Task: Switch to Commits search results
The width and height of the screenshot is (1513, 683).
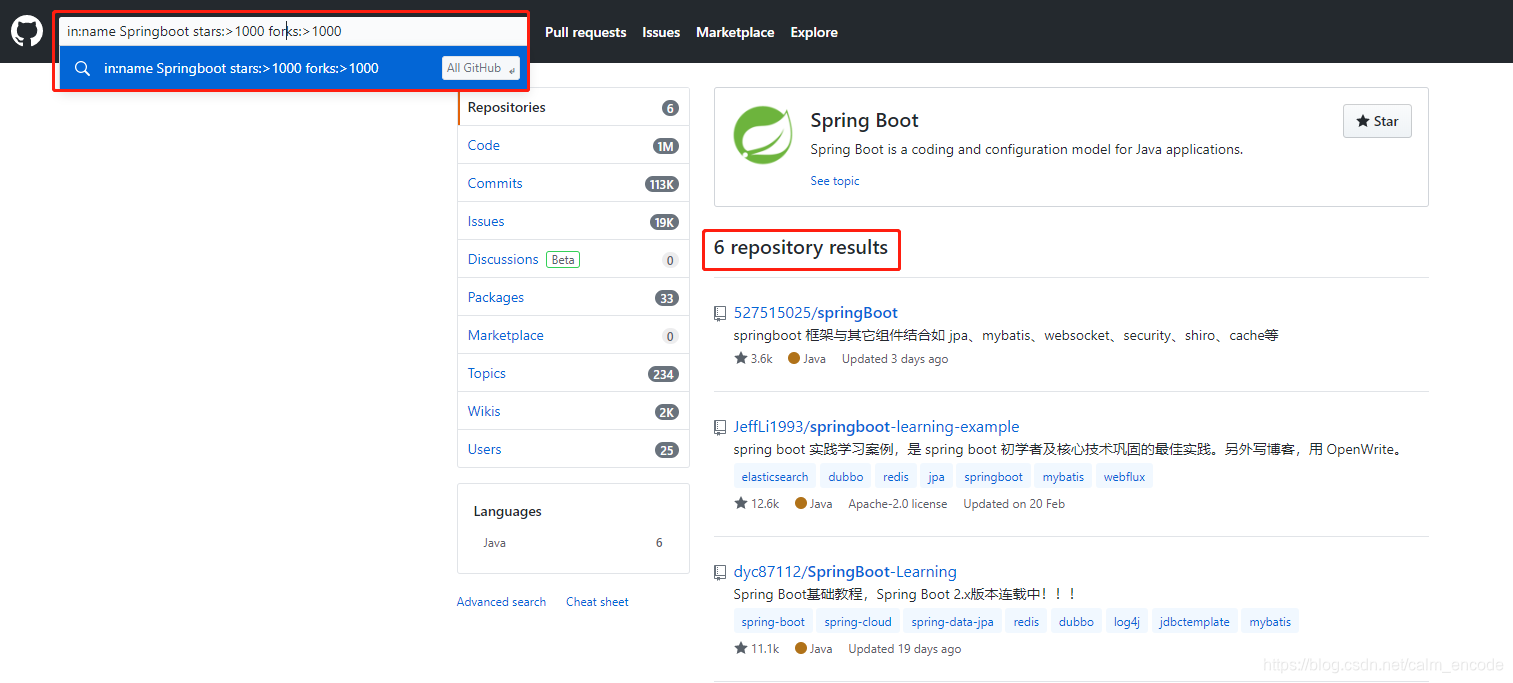Action: tap(573, 183)
